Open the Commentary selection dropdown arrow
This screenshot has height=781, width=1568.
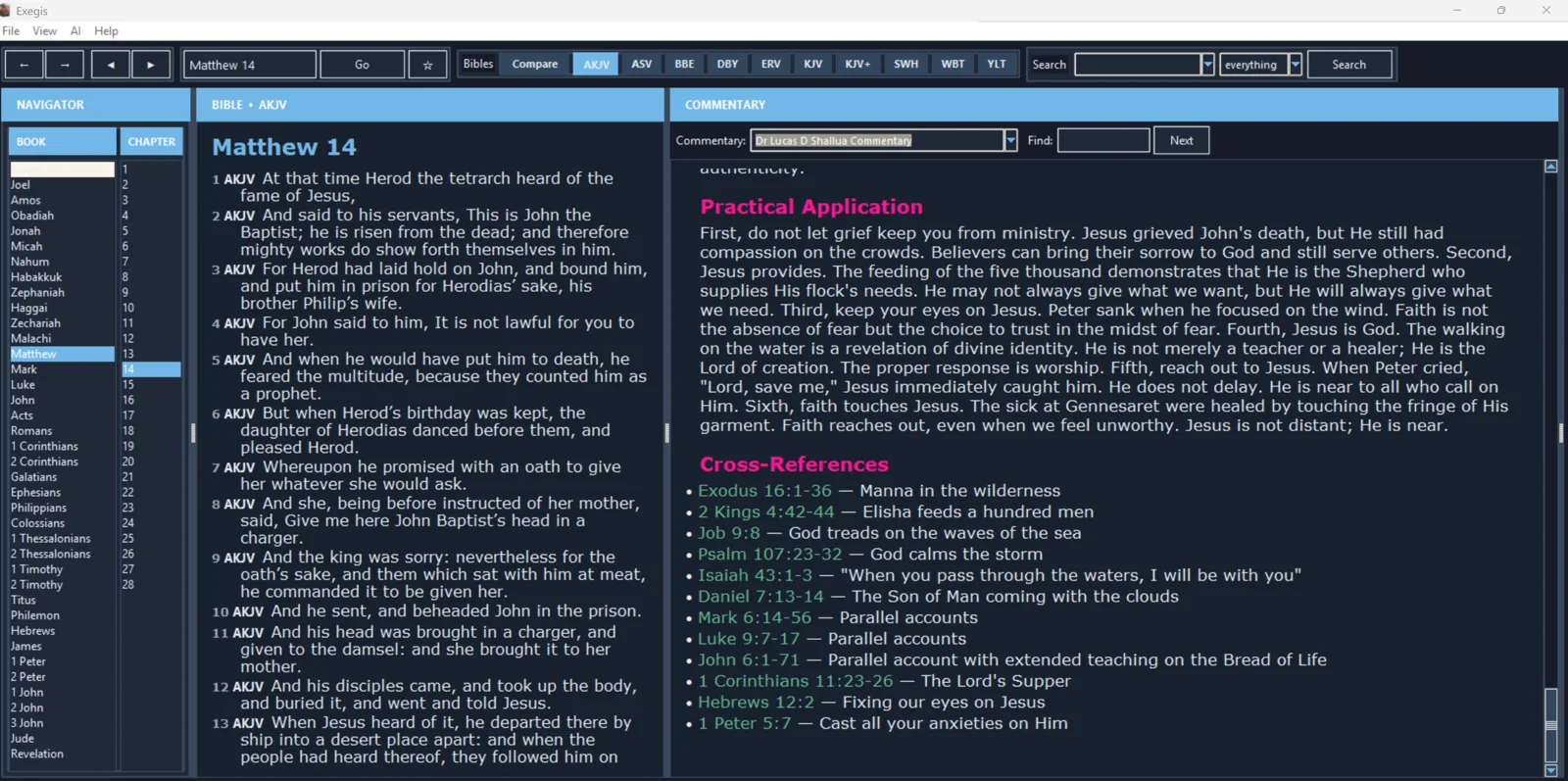click(x=1010, y=140)
